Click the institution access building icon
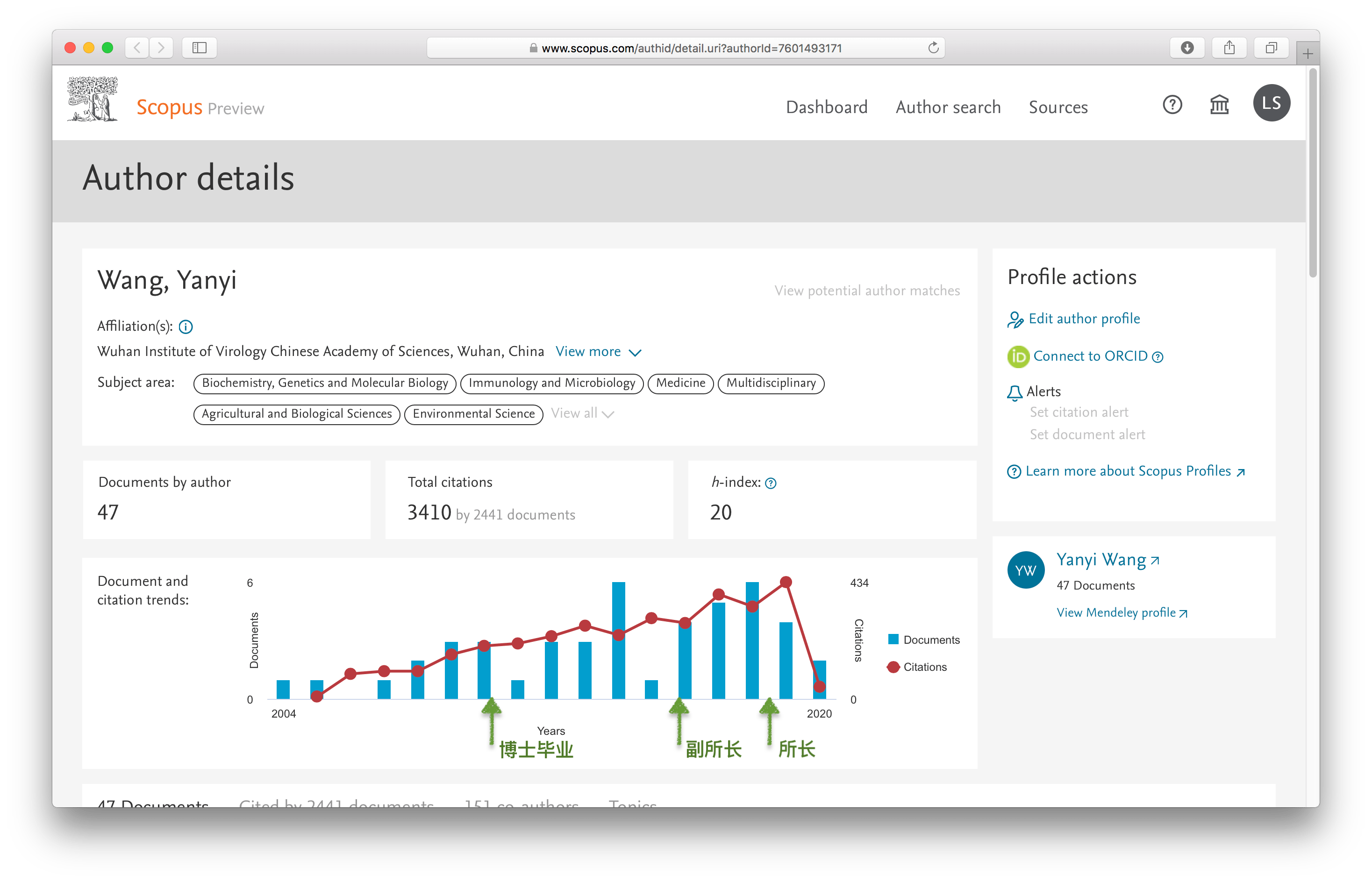 tap(1219, 105)
